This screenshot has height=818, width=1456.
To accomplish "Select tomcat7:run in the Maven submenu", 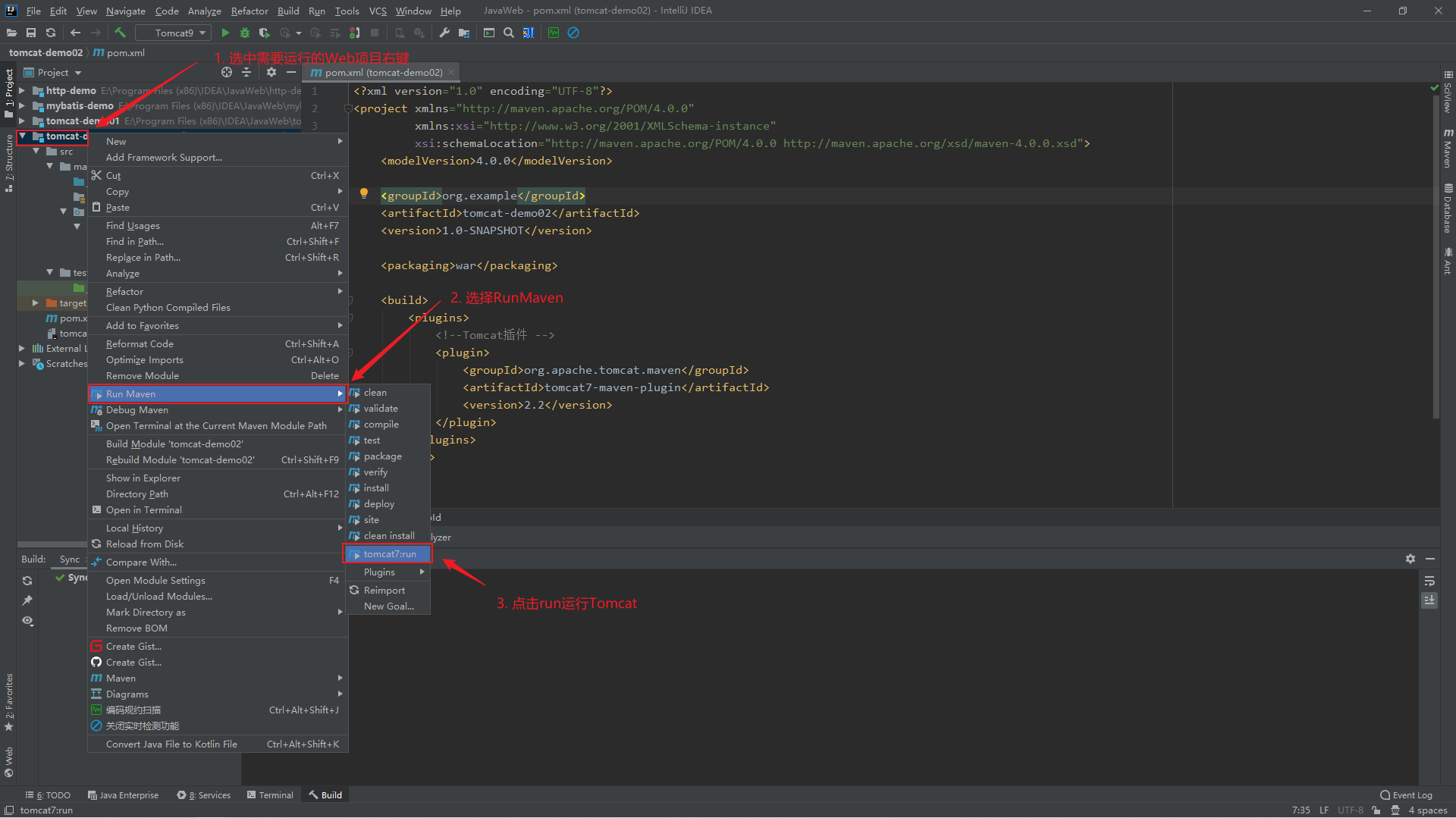I will (x=389, y=554).
